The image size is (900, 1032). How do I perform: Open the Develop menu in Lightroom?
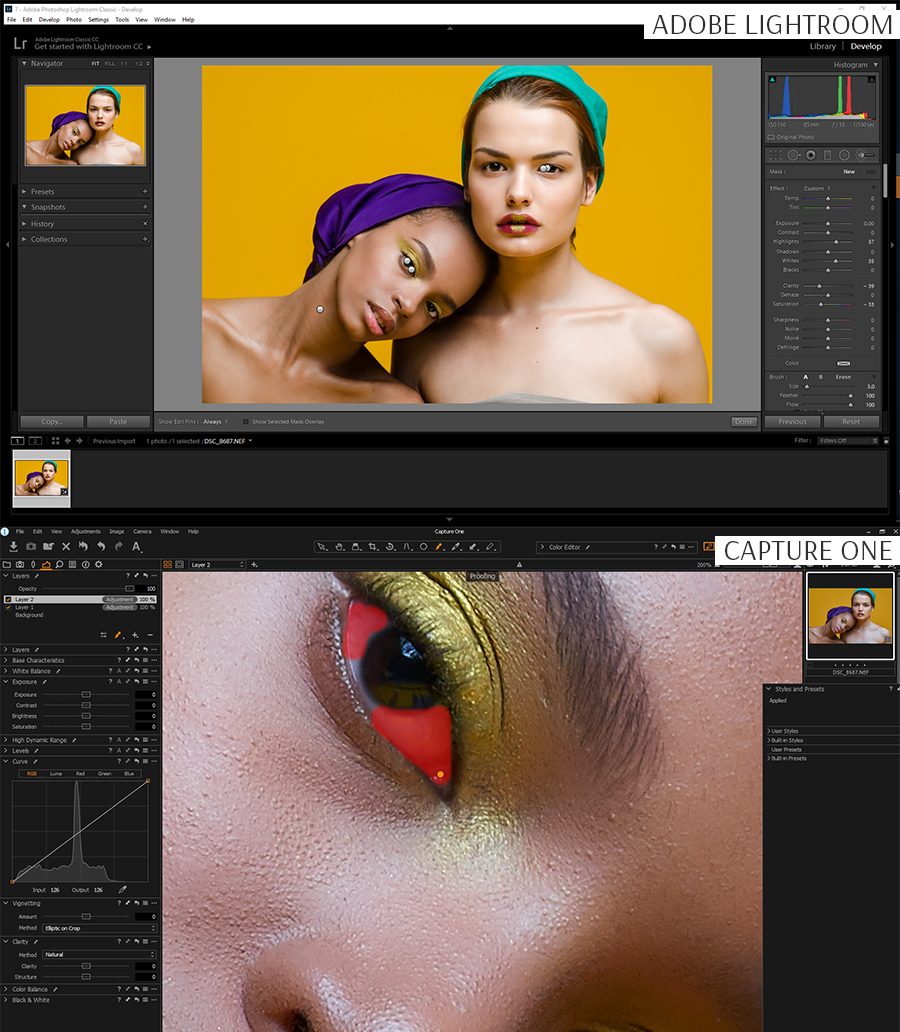49,20
